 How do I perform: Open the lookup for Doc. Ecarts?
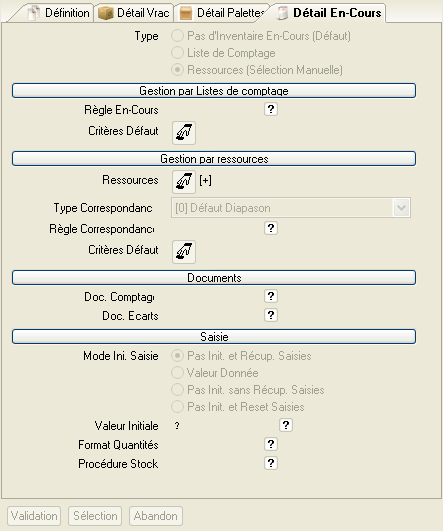tap(271, 315)
